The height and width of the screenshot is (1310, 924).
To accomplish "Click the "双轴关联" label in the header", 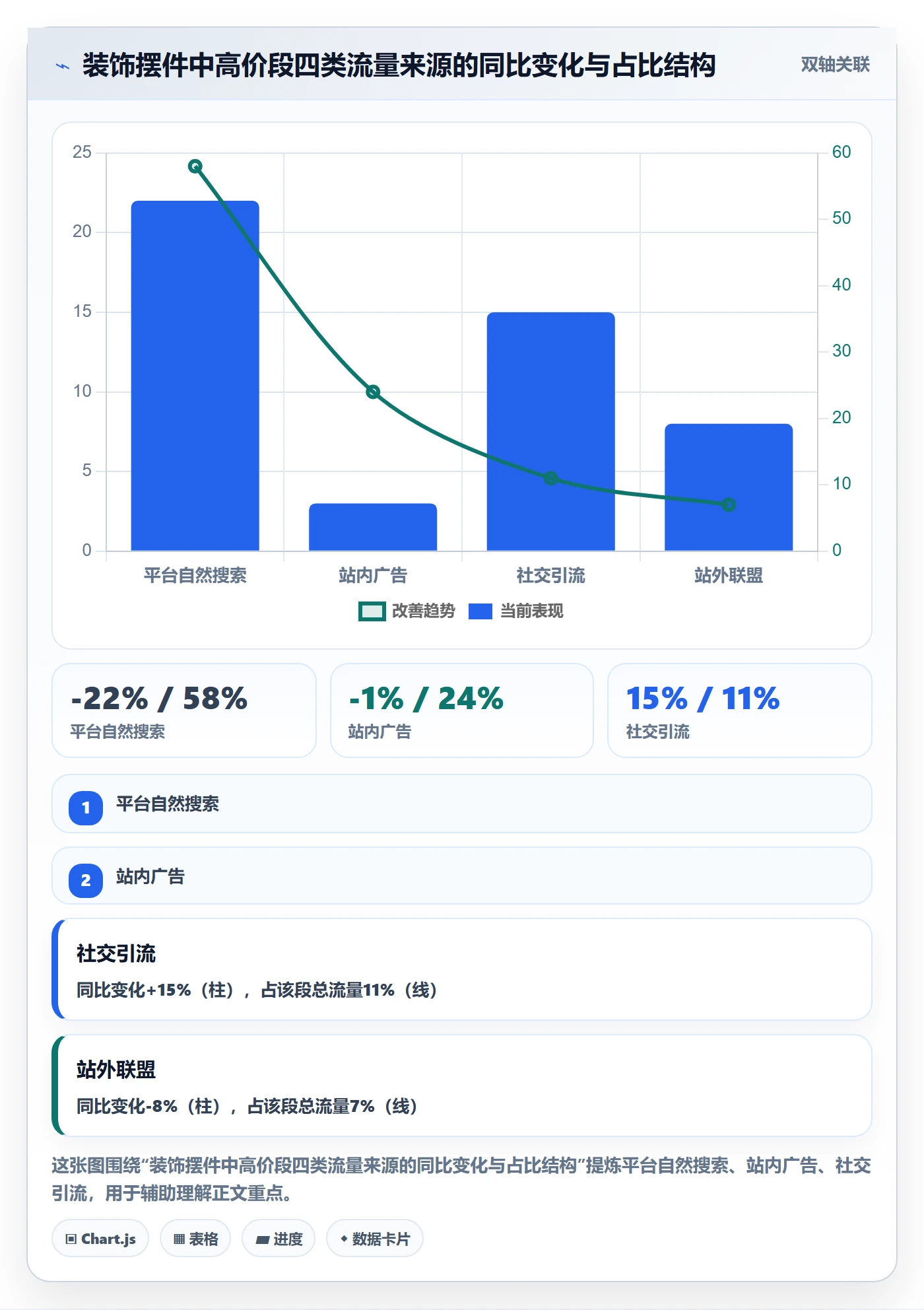I will 835,65.
